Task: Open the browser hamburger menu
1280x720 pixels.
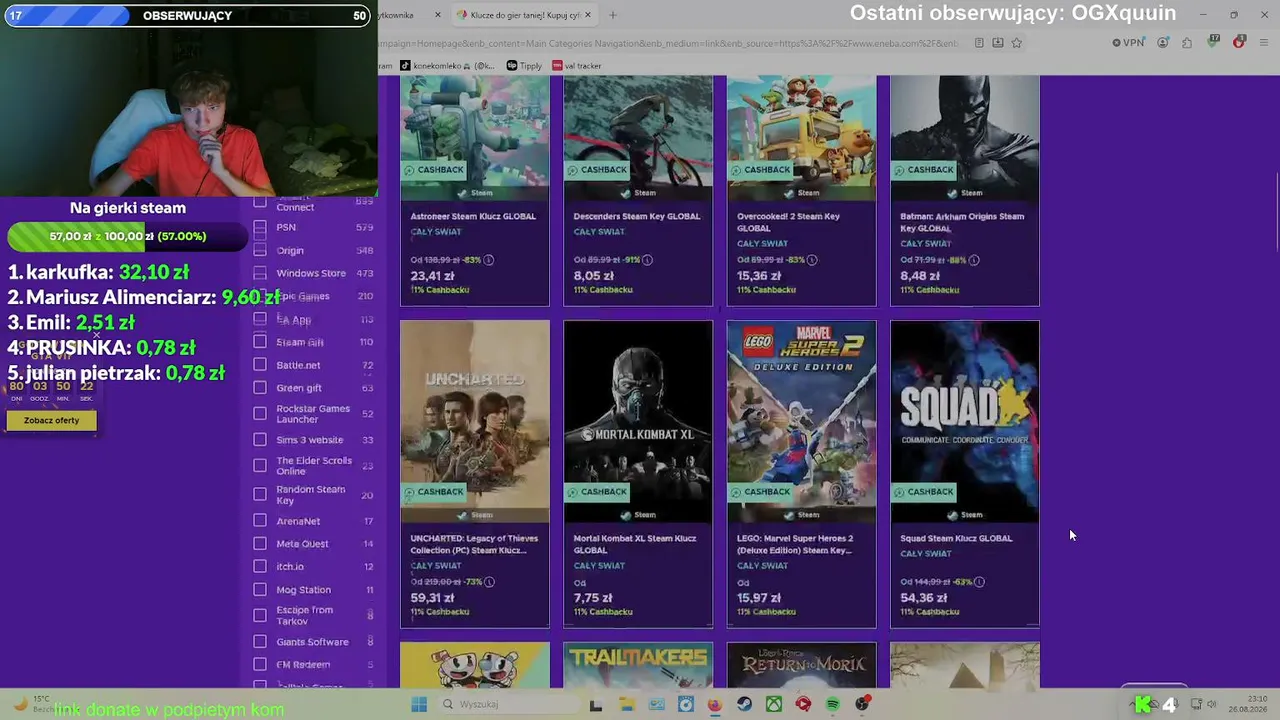Action: tap(1265, 43)
